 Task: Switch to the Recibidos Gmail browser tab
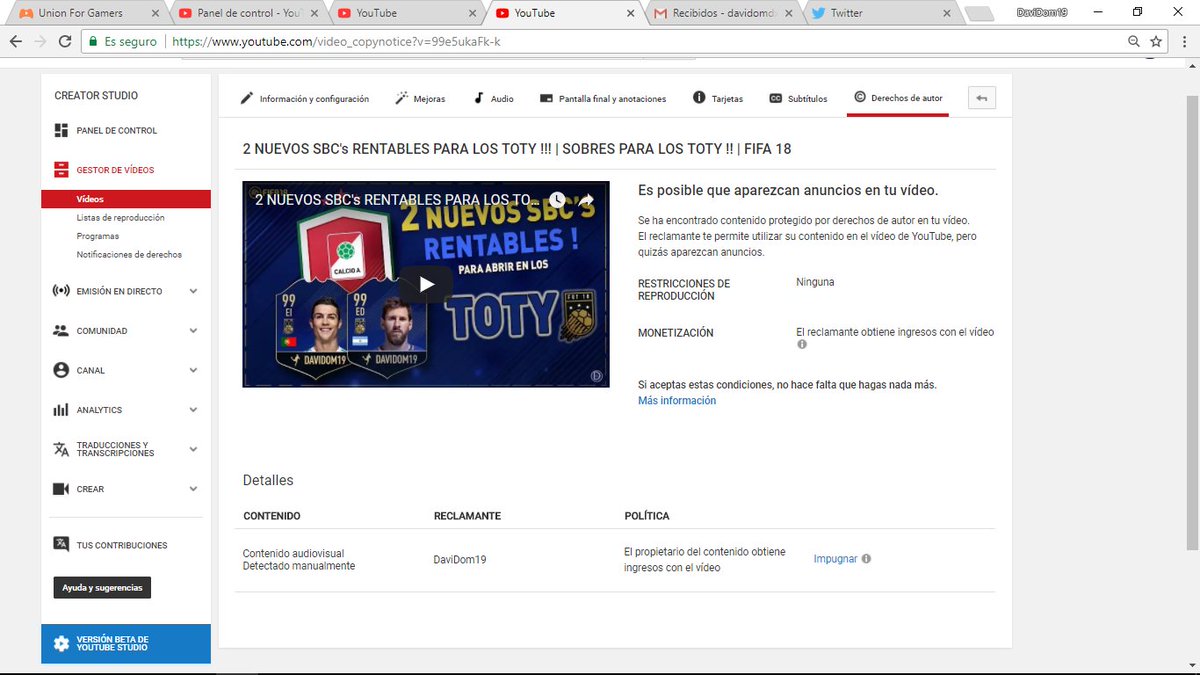[x=723, y=13]
